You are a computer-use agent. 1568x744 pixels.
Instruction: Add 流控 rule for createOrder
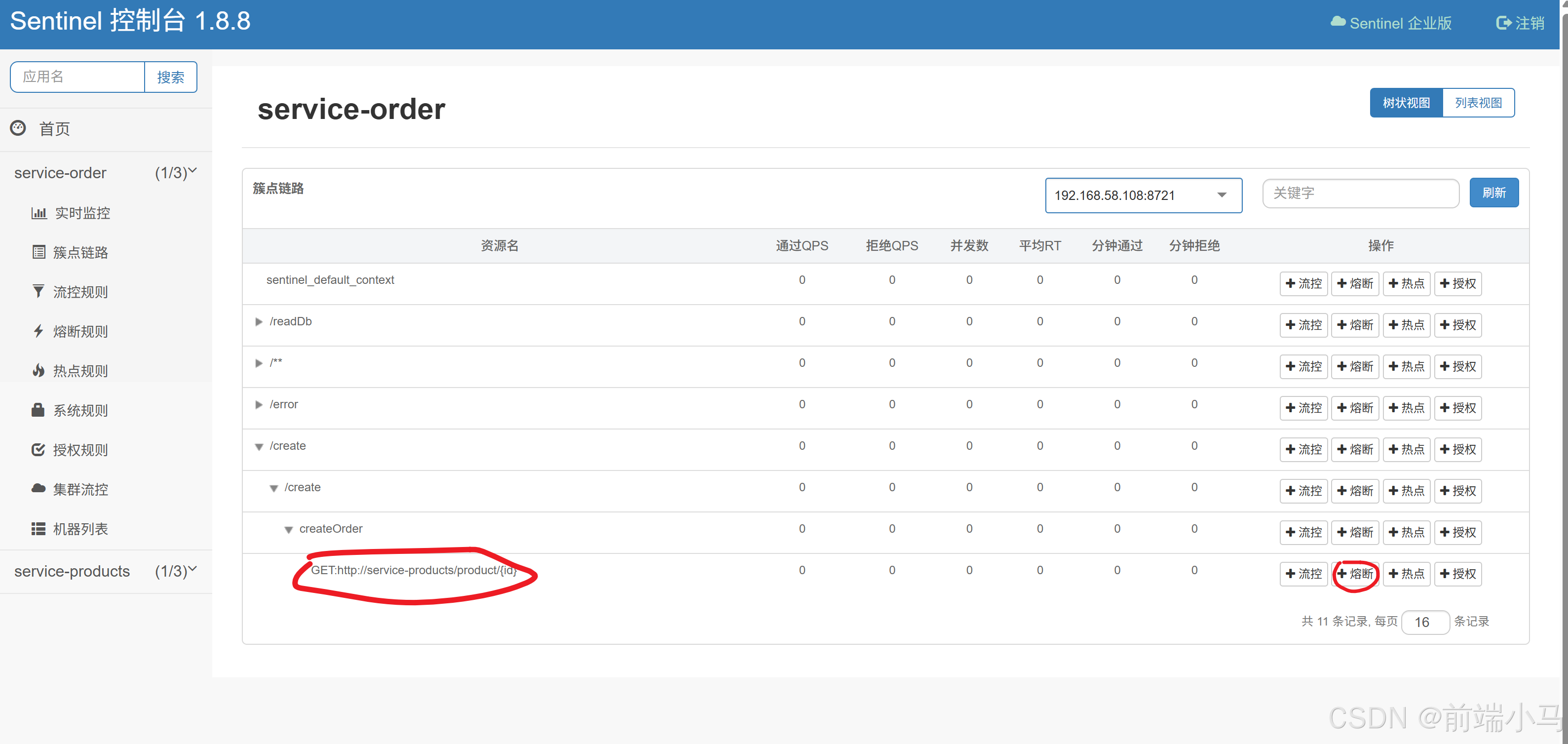click(1303, 532)
